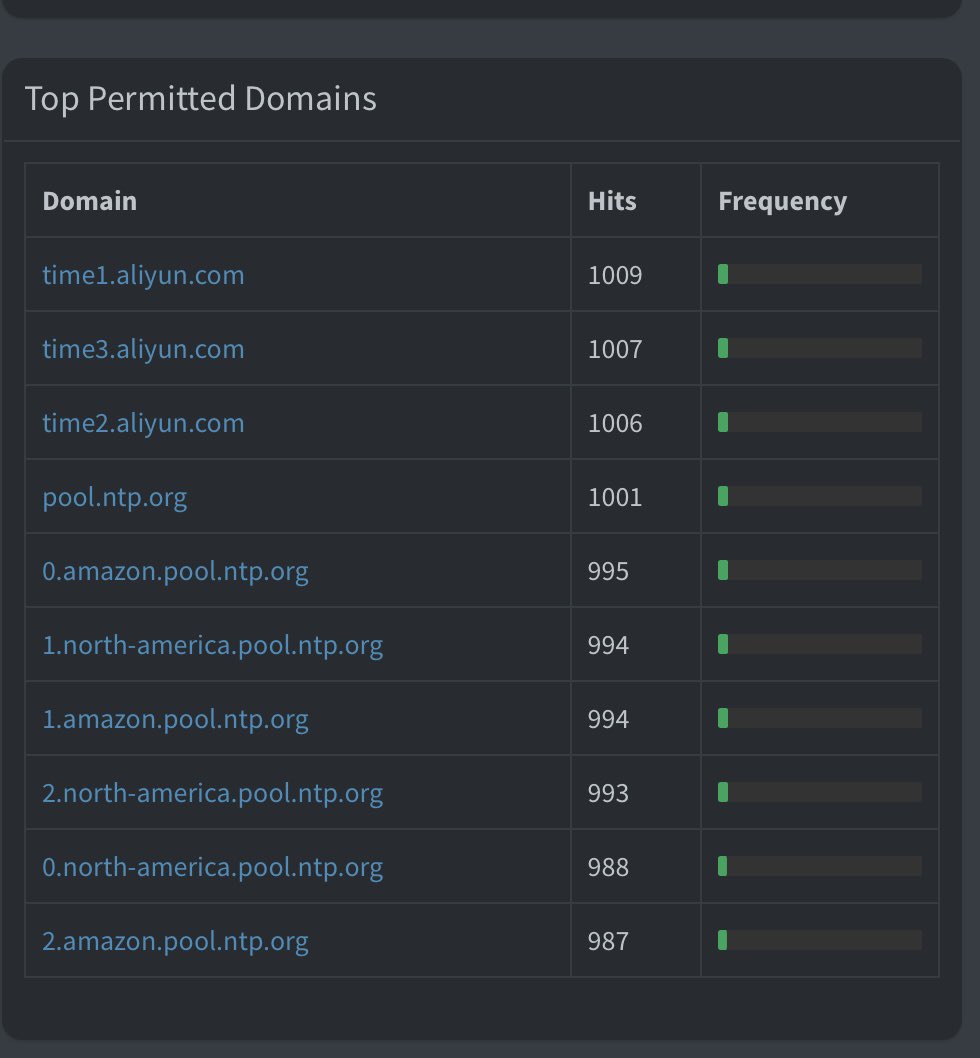The height and width of the screenshot is (1058, 980).
Task: Click the frequency bar for 0.amazon.pool.ntp.org
Action: [820, 570]
